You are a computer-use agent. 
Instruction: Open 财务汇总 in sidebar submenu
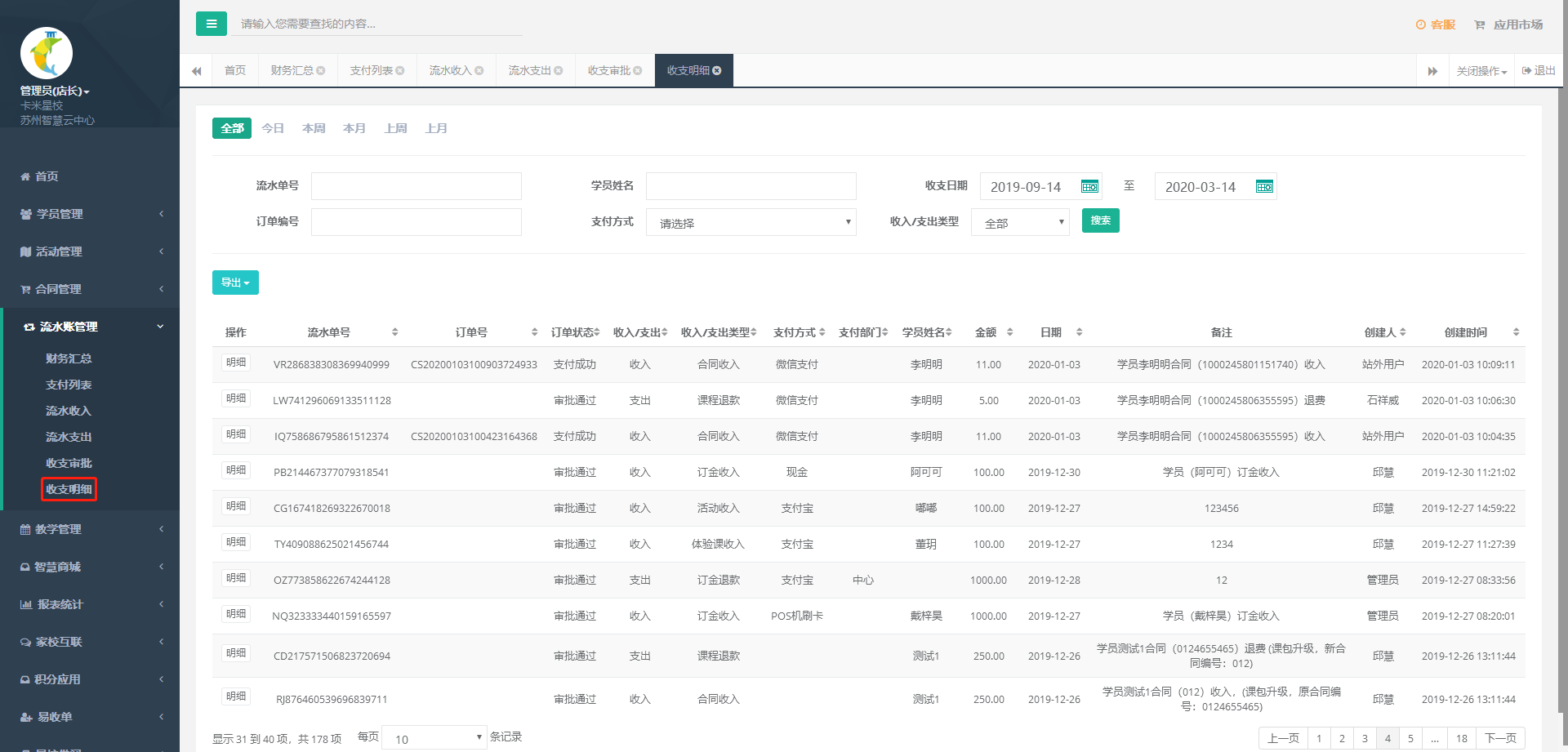(69, 358)
